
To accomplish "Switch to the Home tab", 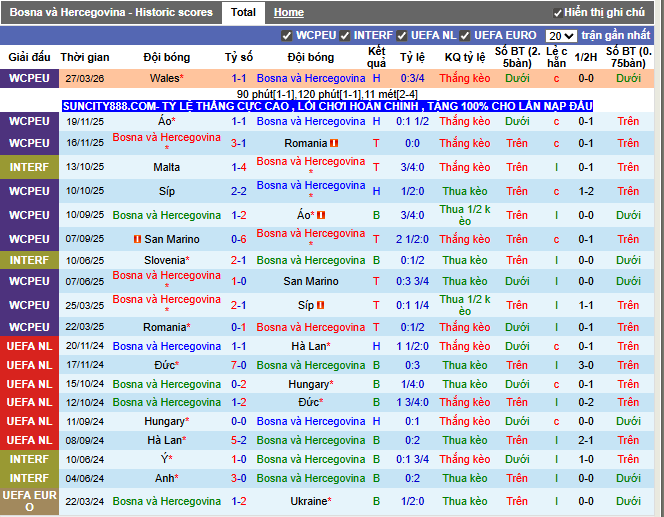I will click(289, 13).
